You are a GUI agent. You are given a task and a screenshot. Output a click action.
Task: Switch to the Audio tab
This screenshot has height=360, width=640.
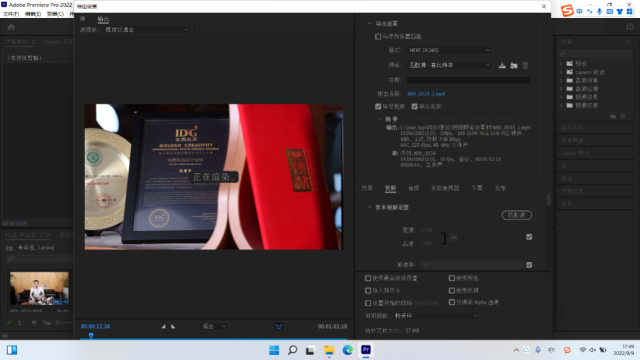(413, 188)
